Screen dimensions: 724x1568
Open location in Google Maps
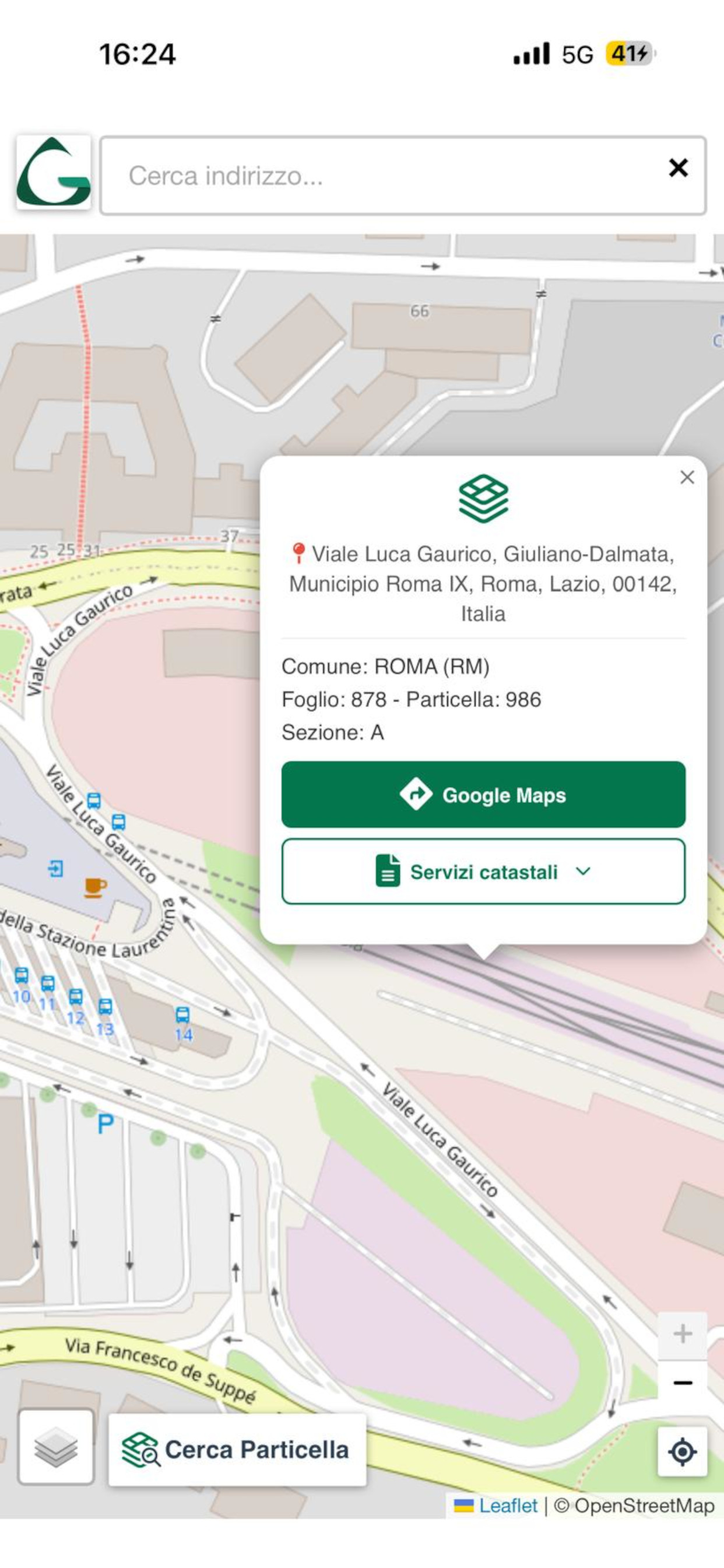pyautogui.click(x=483, y=794)
